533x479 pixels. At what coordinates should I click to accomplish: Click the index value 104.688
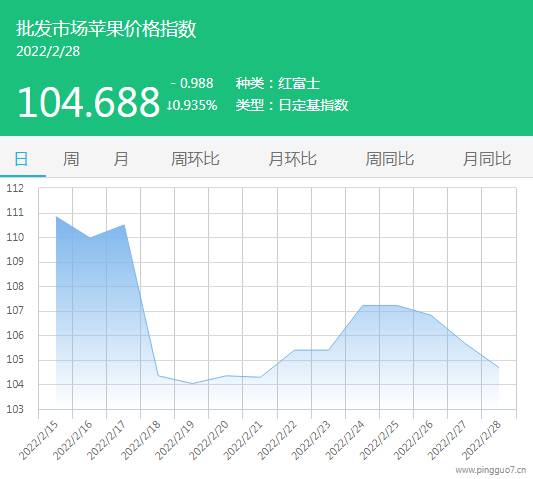[88, 102]
